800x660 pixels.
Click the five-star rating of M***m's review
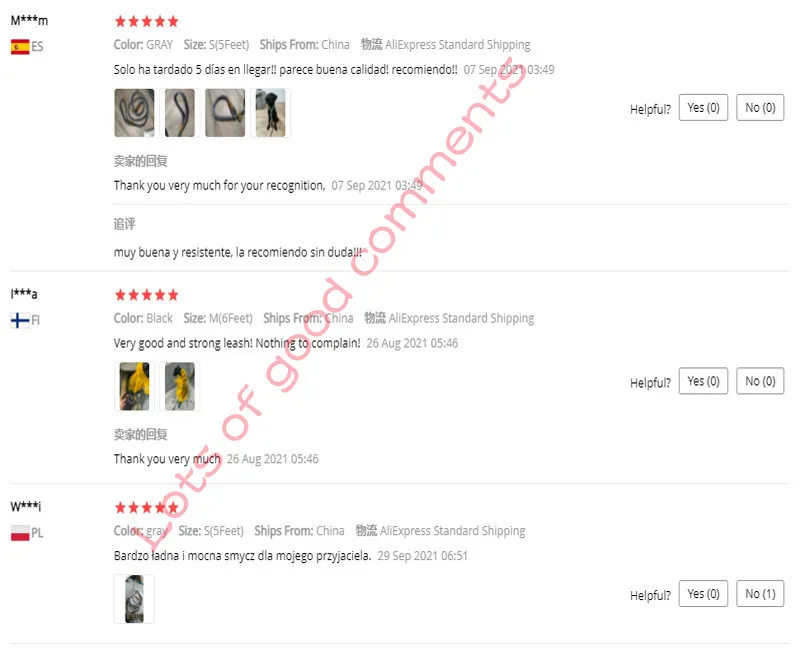(146, 21)
